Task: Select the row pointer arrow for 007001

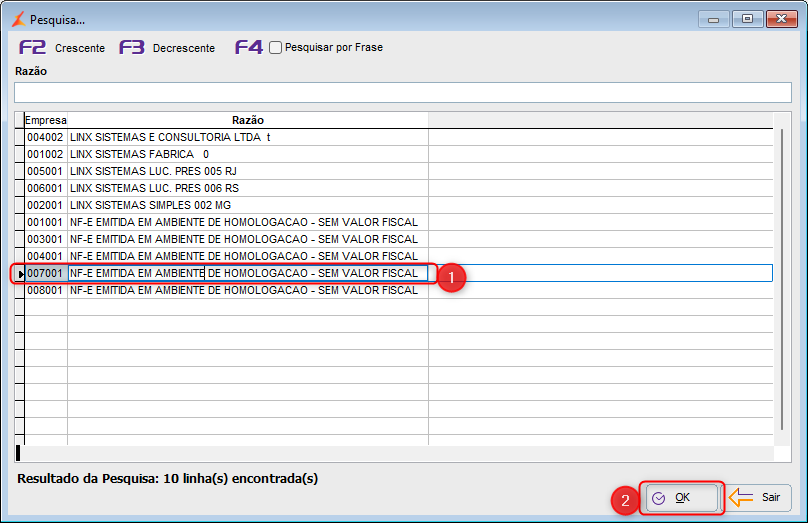Action: [21, 274]
